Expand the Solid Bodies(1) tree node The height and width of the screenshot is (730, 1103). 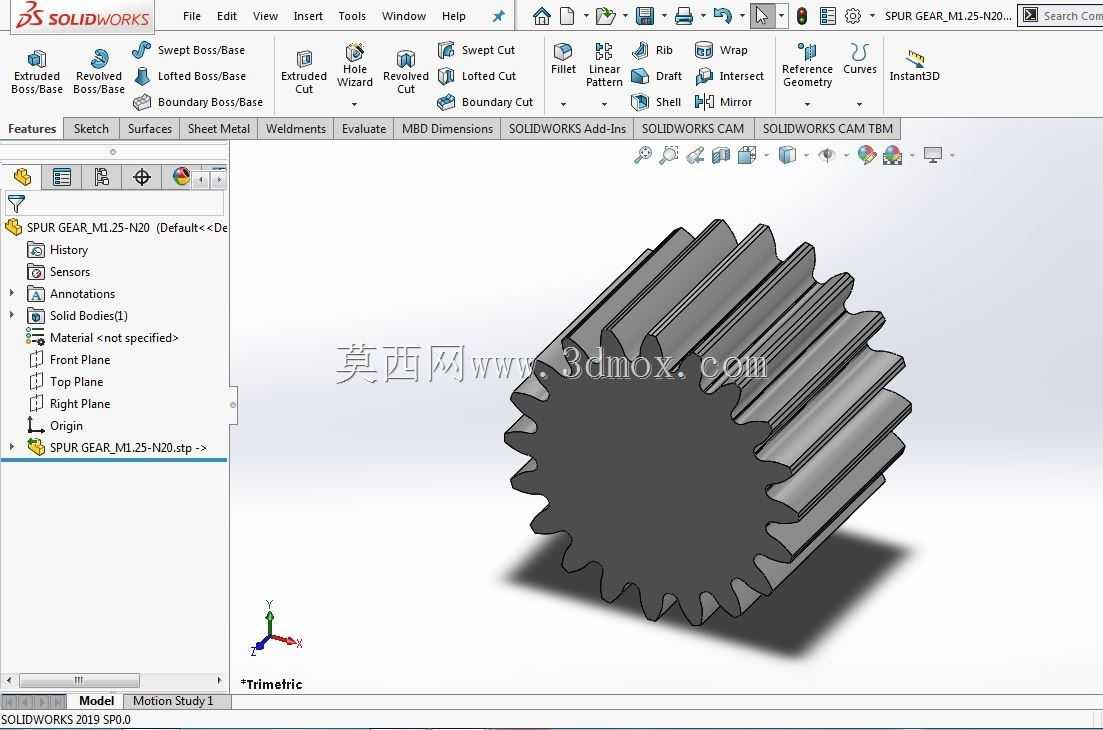(x=12, y=315)
